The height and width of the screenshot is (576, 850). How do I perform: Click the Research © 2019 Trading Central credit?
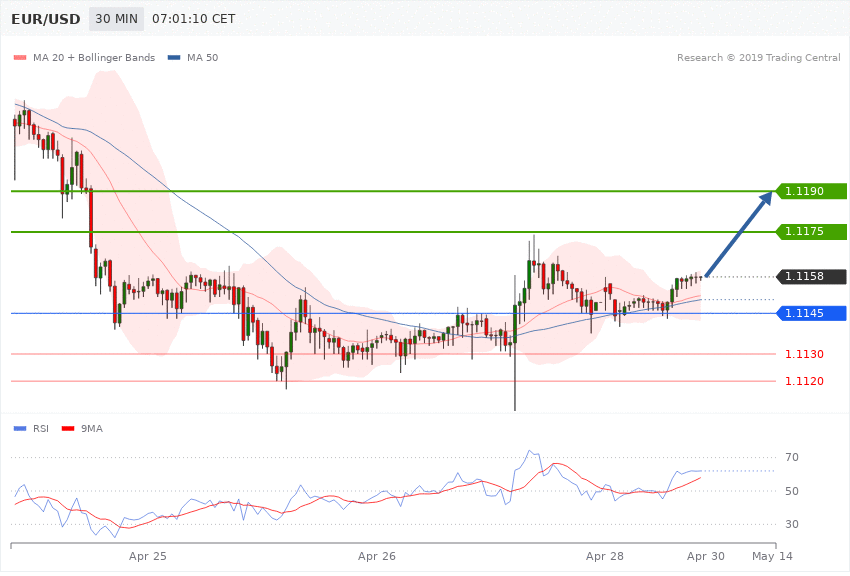coord(758,57)
